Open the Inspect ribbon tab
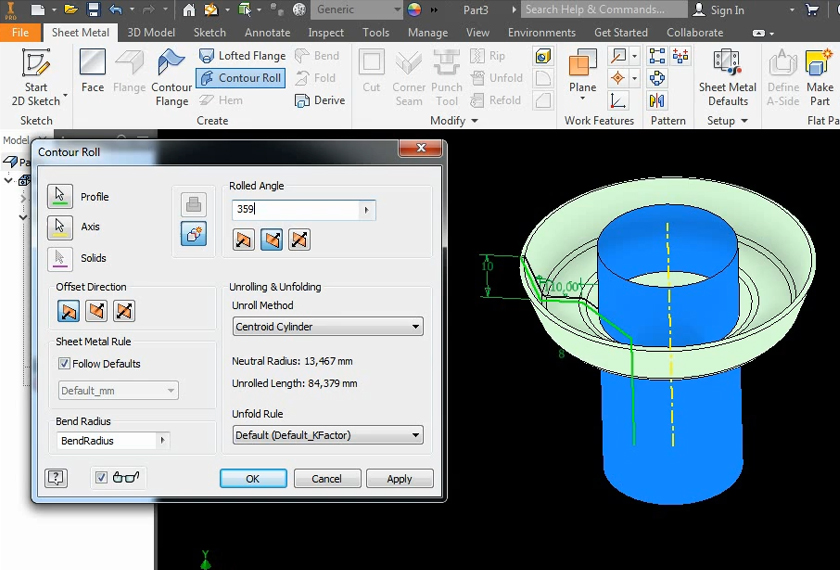This screenshot has width=840, height=570. point(326,32)
